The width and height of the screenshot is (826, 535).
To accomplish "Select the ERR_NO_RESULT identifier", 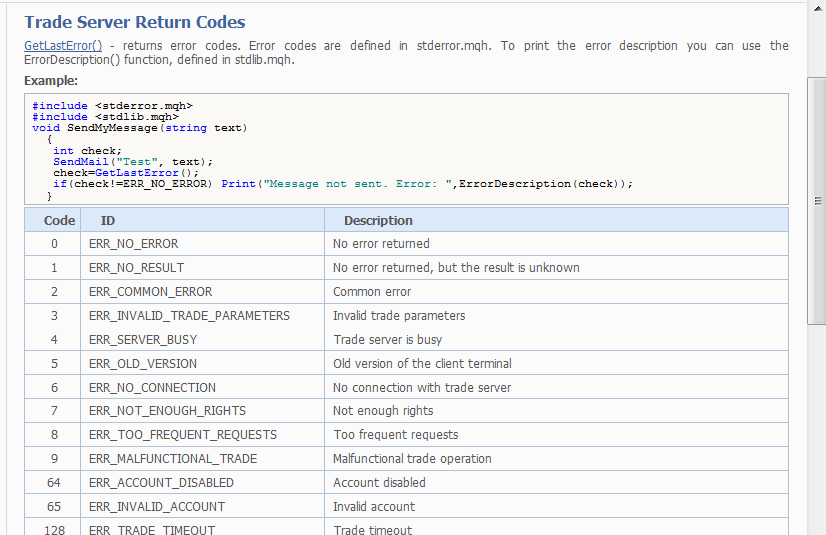I will coord(136,268).
